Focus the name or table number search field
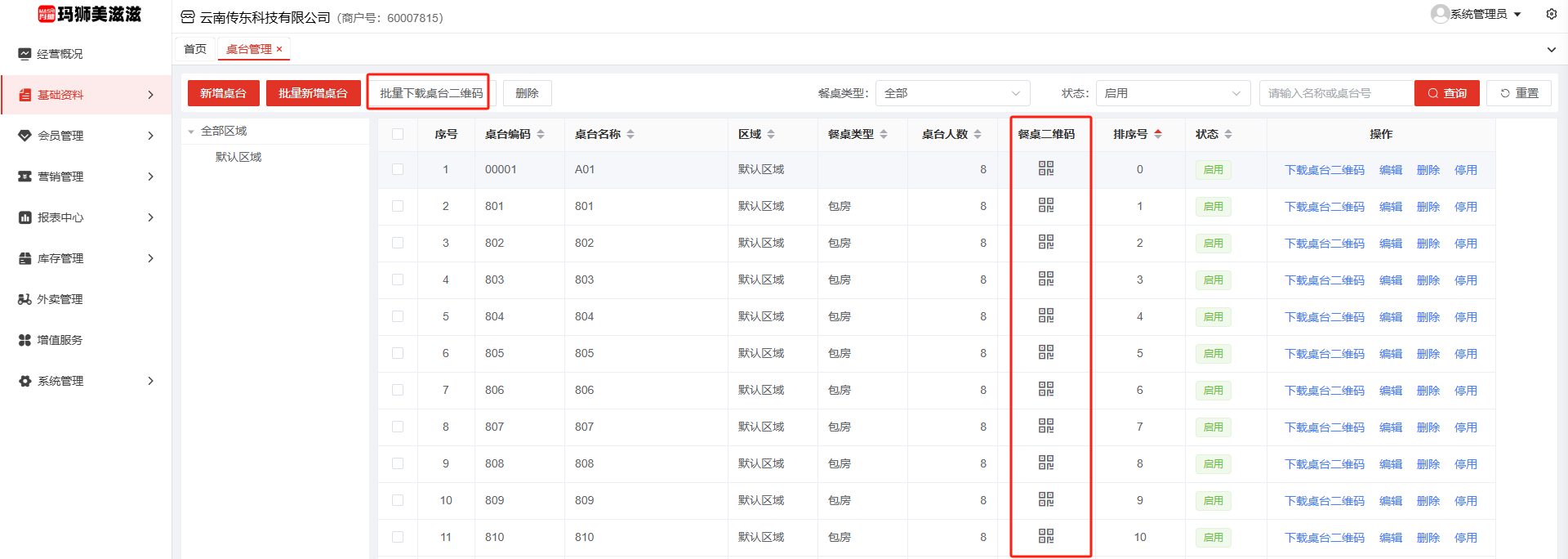This screenshot has height=559, width=1568. (1336, 93)
